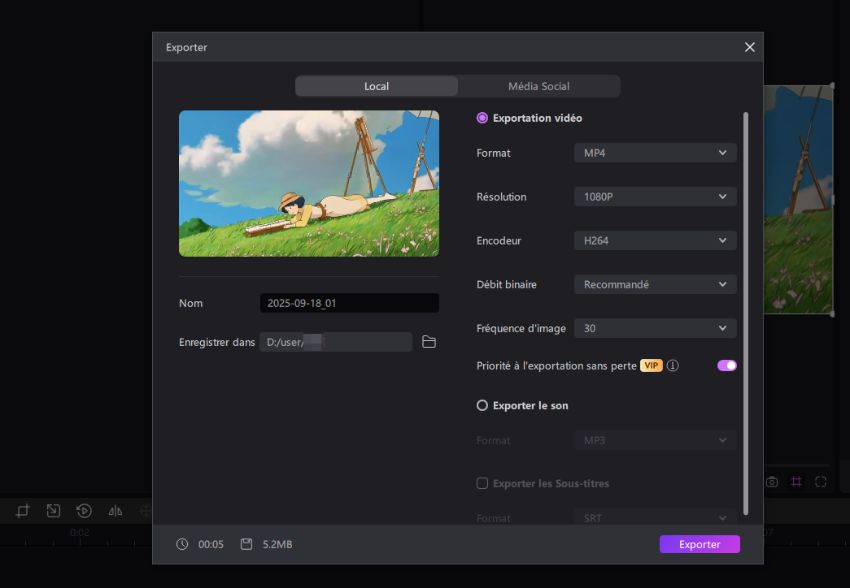Click the VIP badge
The width and height of the screenshot is (850, 588).
click(651, 366)
